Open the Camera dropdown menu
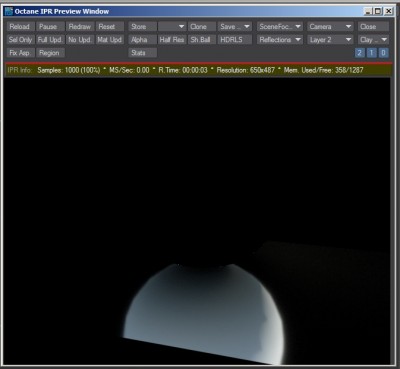This screenshot has height=369, width=400. (x=330, y=27)
